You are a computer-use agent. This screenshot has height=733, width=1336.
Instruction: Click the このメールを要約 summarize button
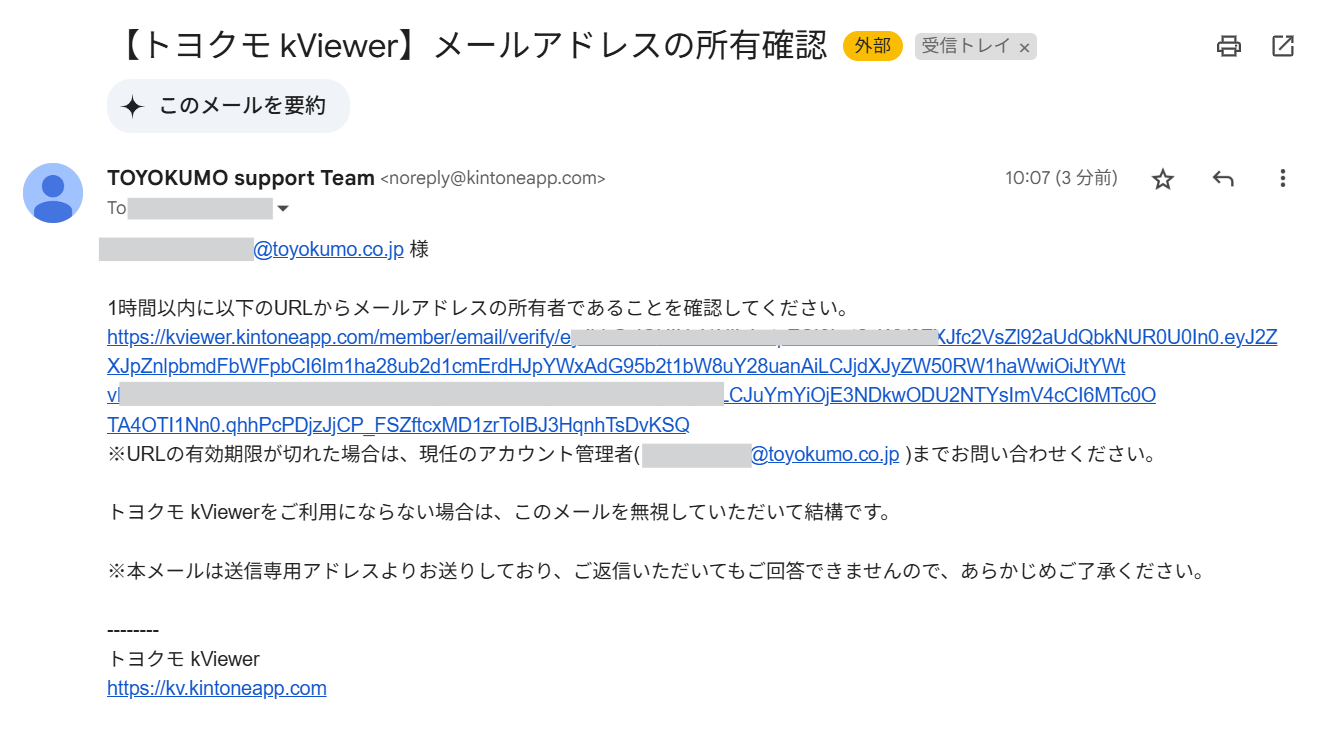coord(228,106)
